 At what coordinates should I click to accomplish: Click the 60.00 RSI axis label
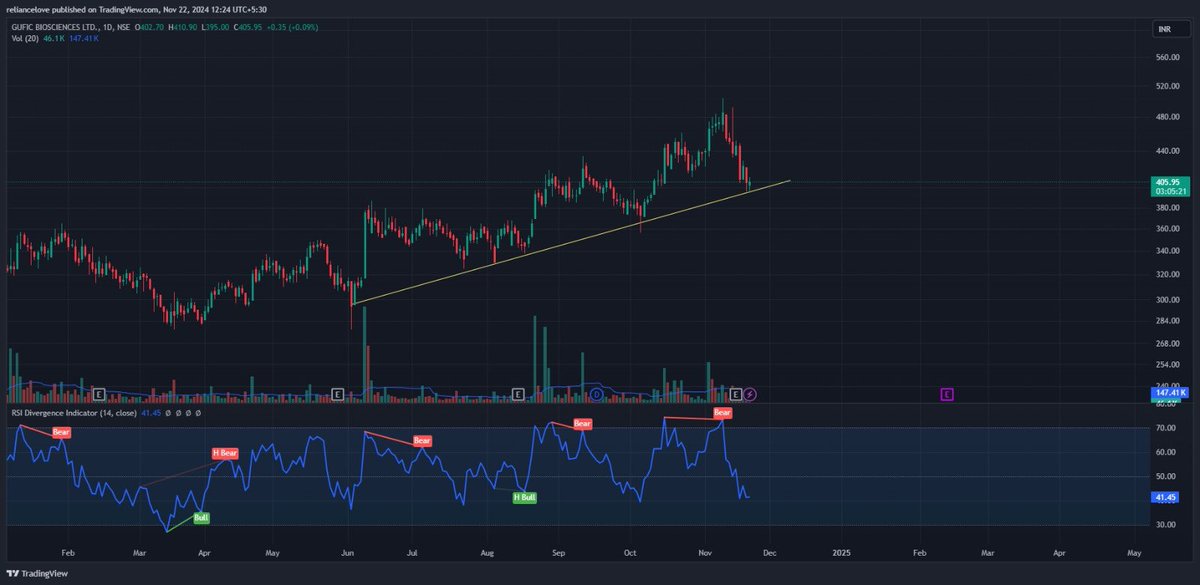pyautogui.click(x=1166, y=452)
